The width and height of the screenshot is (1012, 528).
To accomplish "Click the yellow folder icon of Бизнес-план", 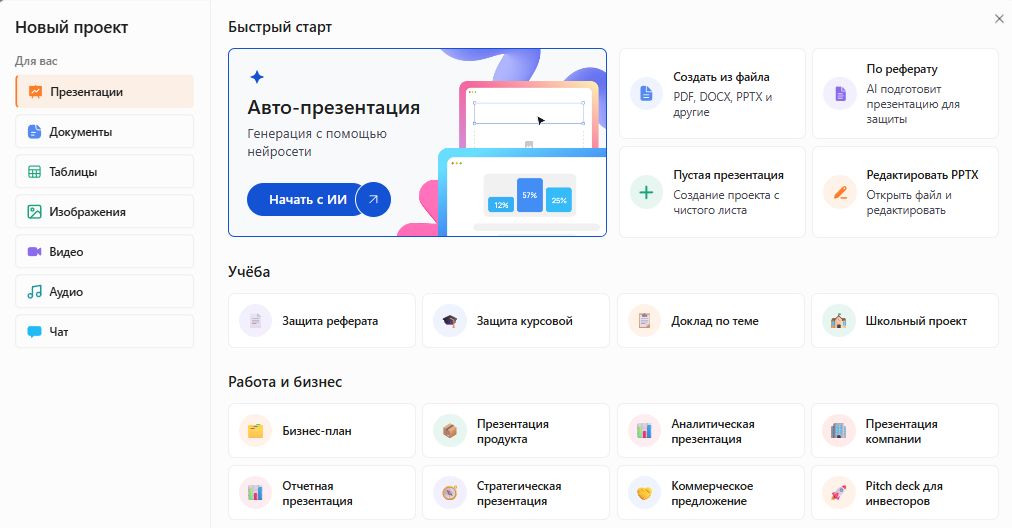I will pyautogui.click(x=256, y=431).
